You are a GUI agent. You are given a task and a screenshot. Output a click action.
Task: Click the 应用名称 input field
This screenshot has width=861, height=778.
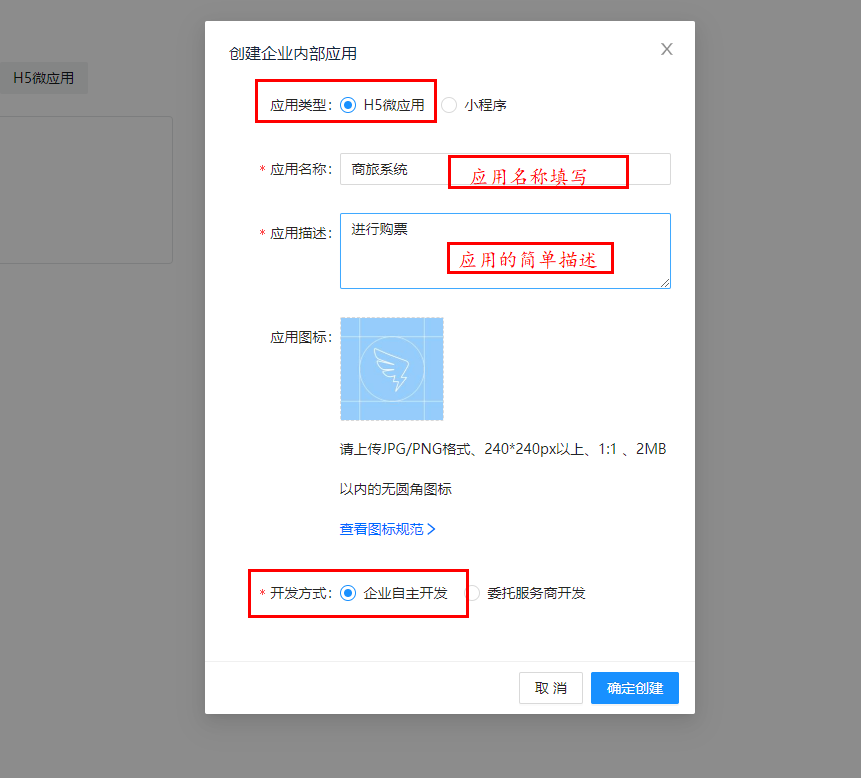pyautogui.click(x=505, y=169)
